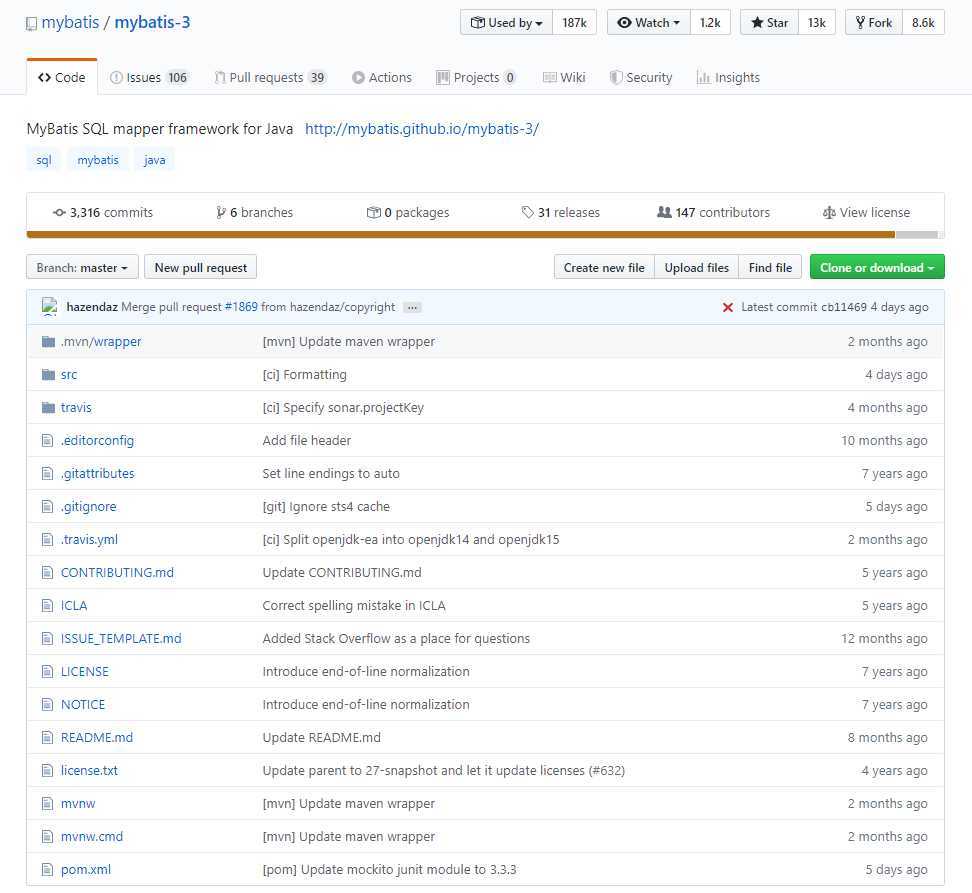972x893 pixels.
Task: Fork the mybatis-3 repository
Action: 874,23
